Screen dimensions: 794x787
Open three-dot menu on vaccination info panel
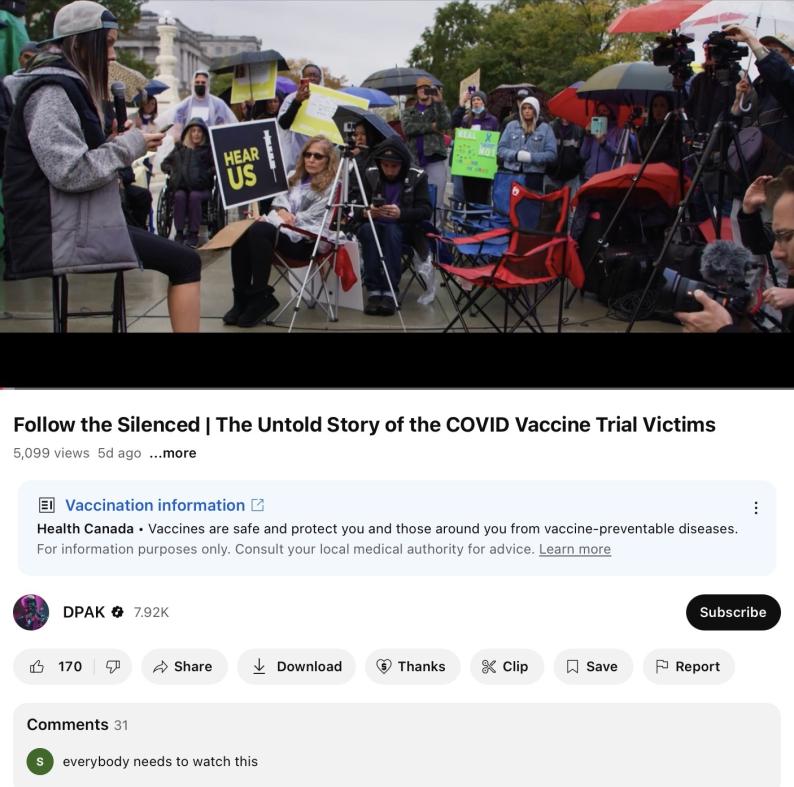756,507
